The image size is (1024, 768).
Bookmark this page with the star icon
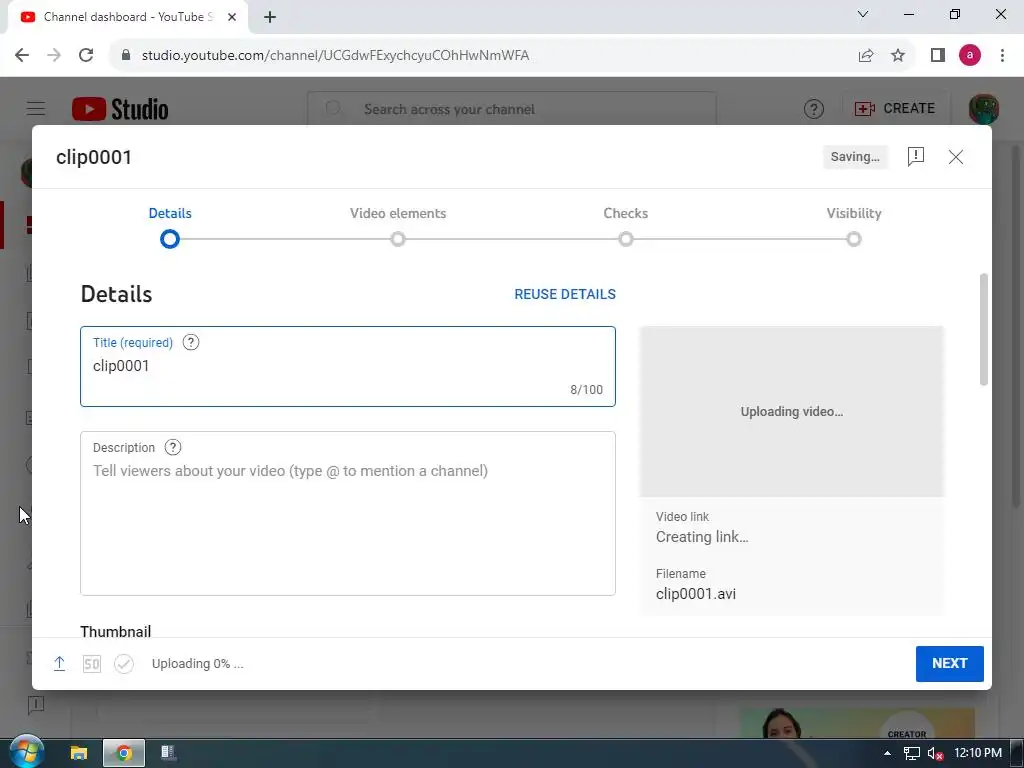[x=898, y=56]
